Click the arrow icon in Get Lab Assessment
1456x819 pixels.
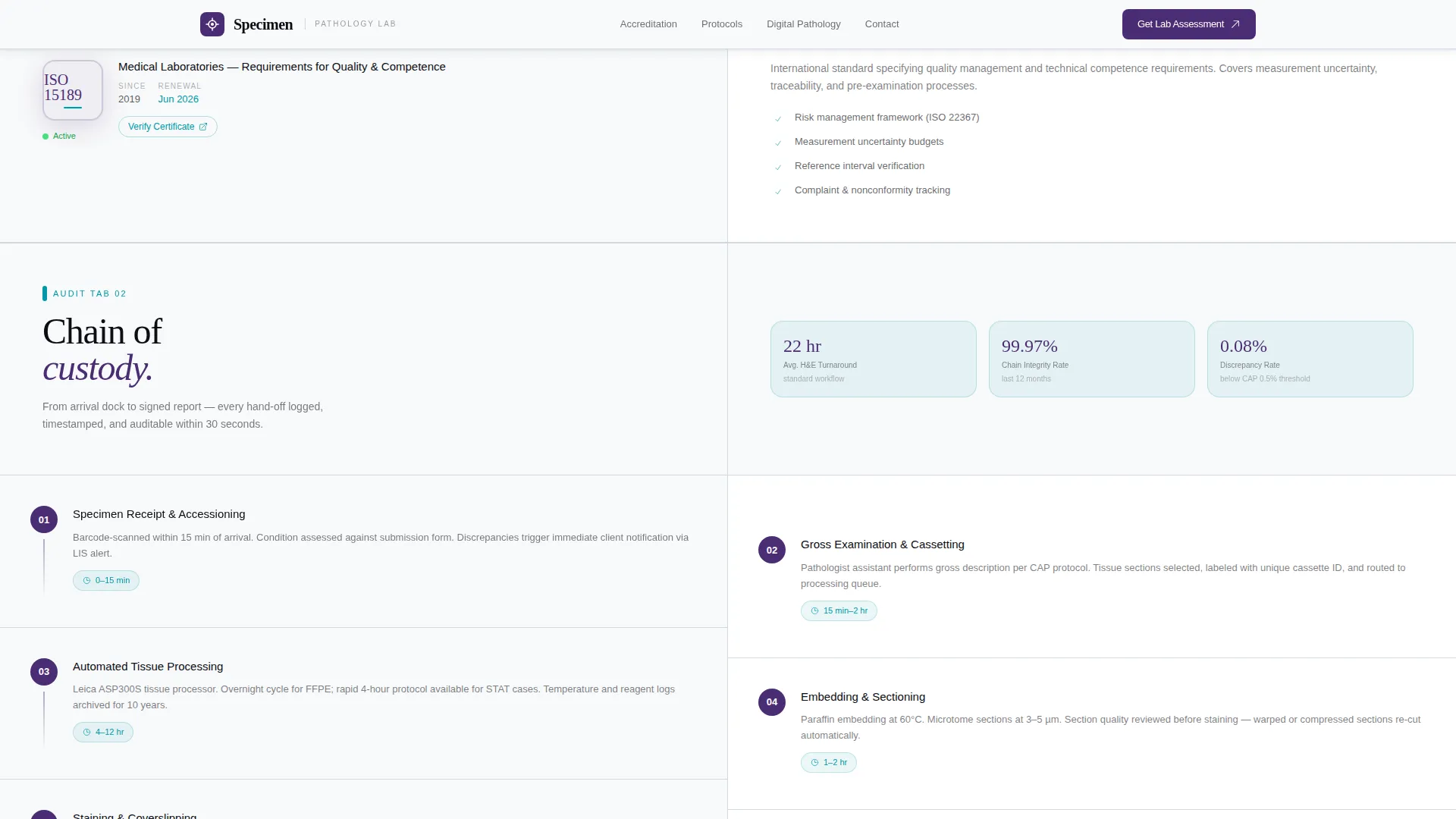1235,24
